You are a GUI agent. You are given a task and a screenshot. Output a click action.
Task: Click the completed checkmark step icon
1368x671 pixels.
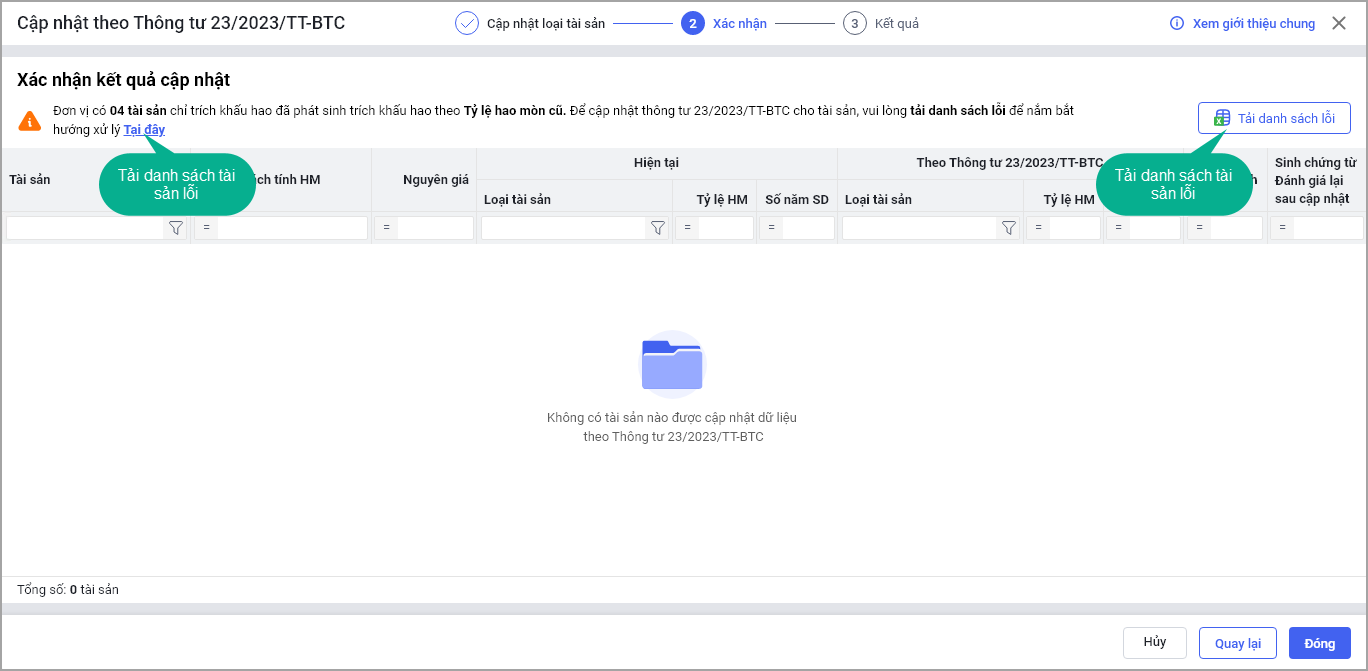click(467, 23)
